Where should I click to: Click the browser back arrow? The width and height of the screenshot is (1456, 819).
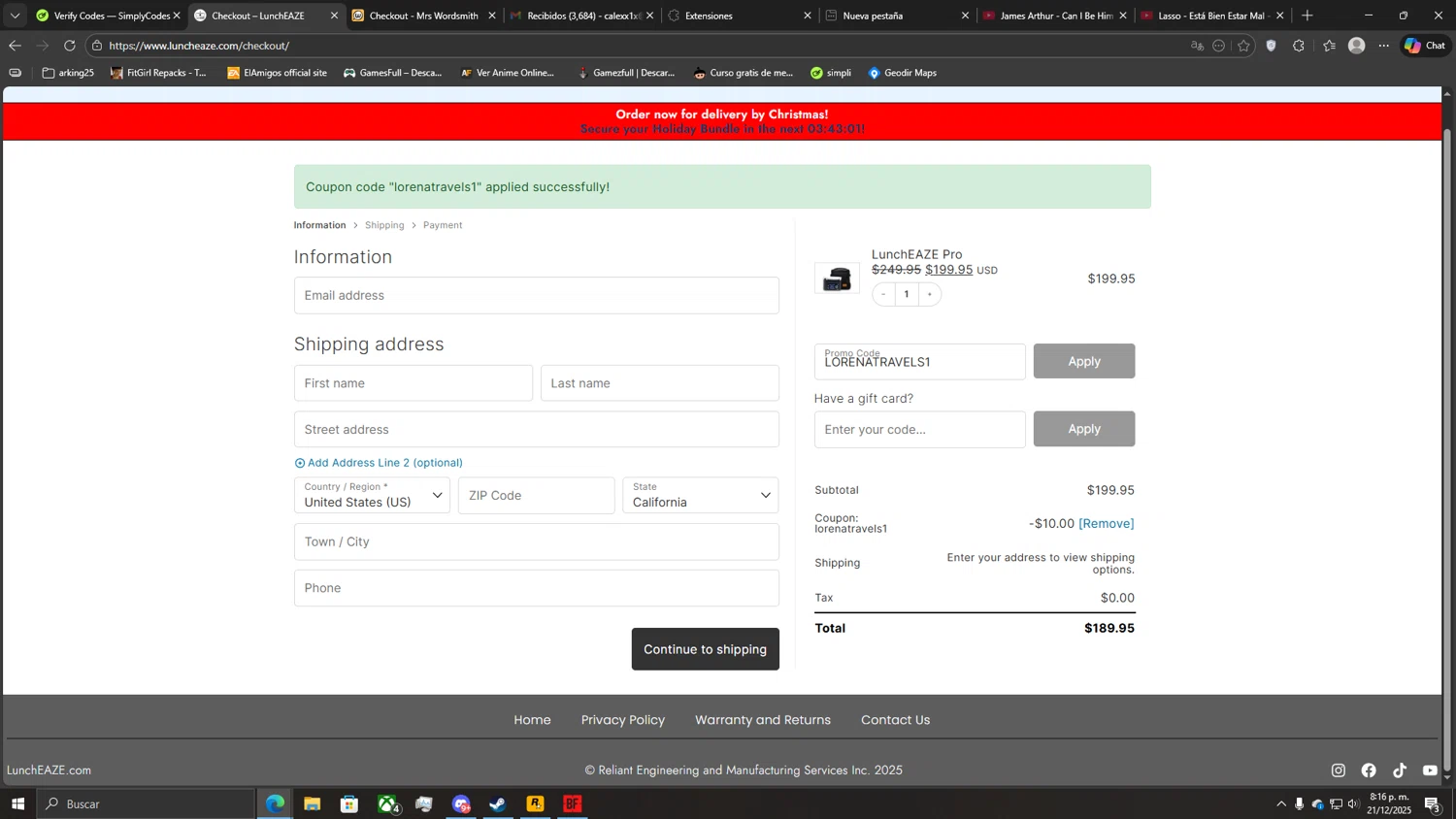point(15,46)
